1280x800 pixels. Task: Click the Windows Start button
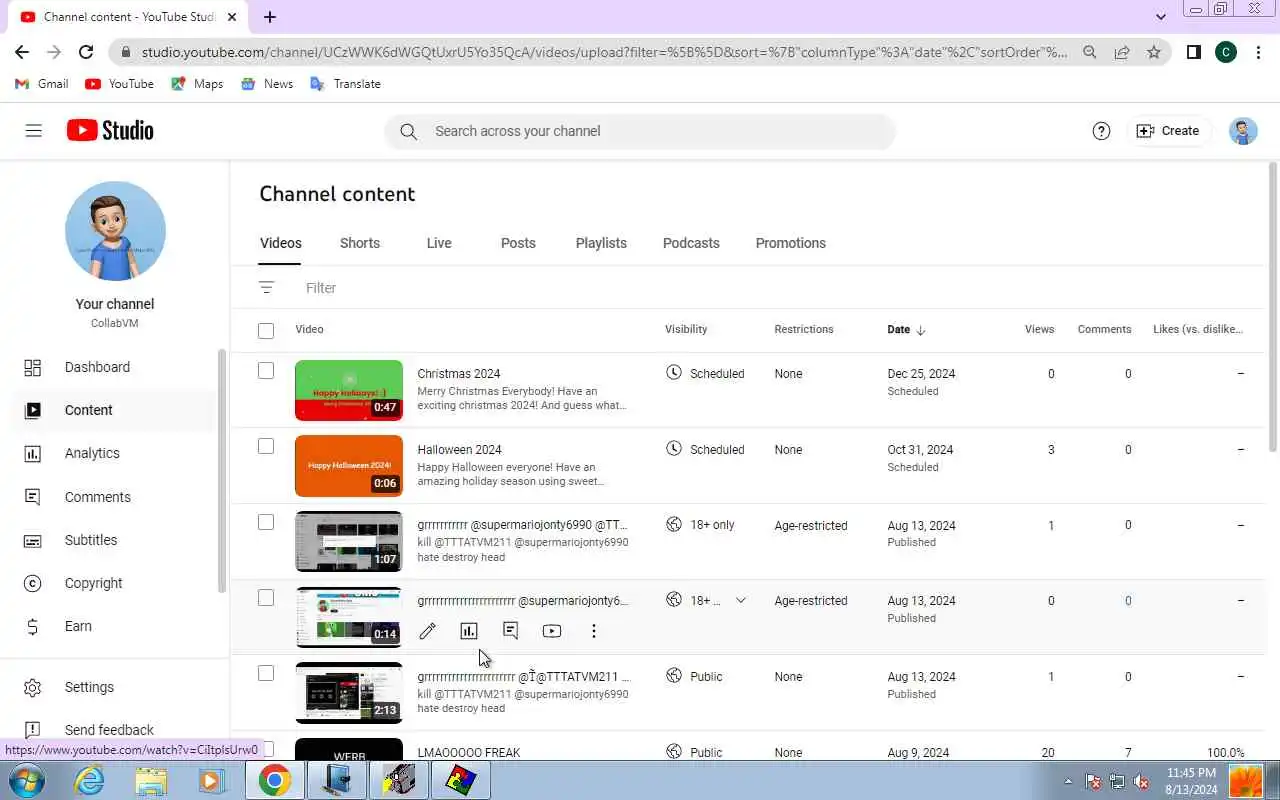pos(25,780)
